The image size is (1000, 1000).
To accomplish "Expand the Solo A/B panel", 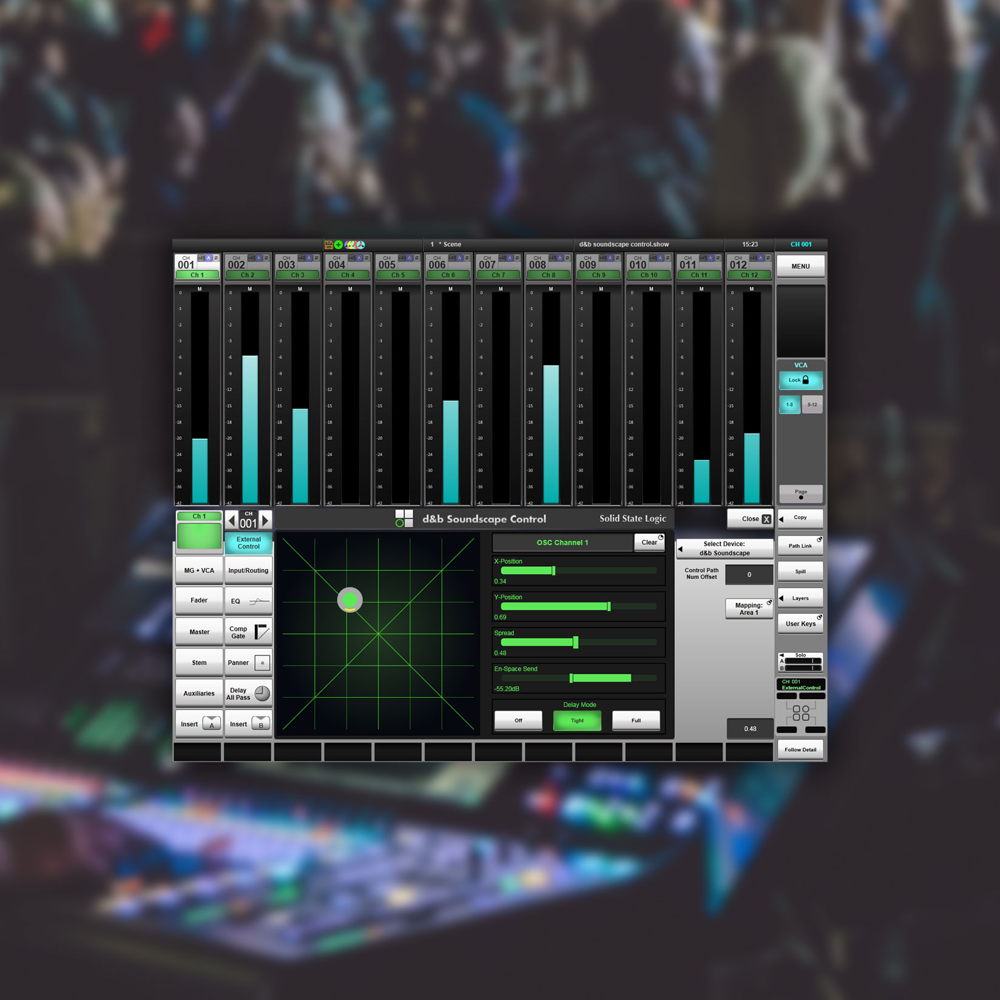I will (x=800, y=662).
